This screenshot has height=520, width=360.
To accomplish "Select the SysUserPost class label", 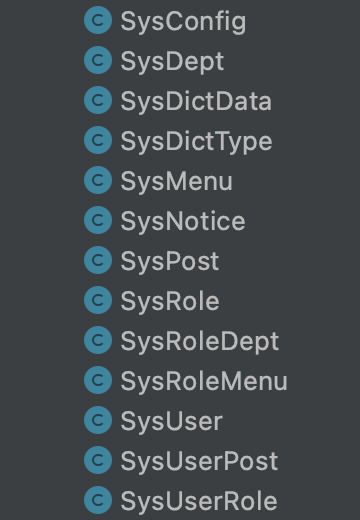I will click(199, 462).
